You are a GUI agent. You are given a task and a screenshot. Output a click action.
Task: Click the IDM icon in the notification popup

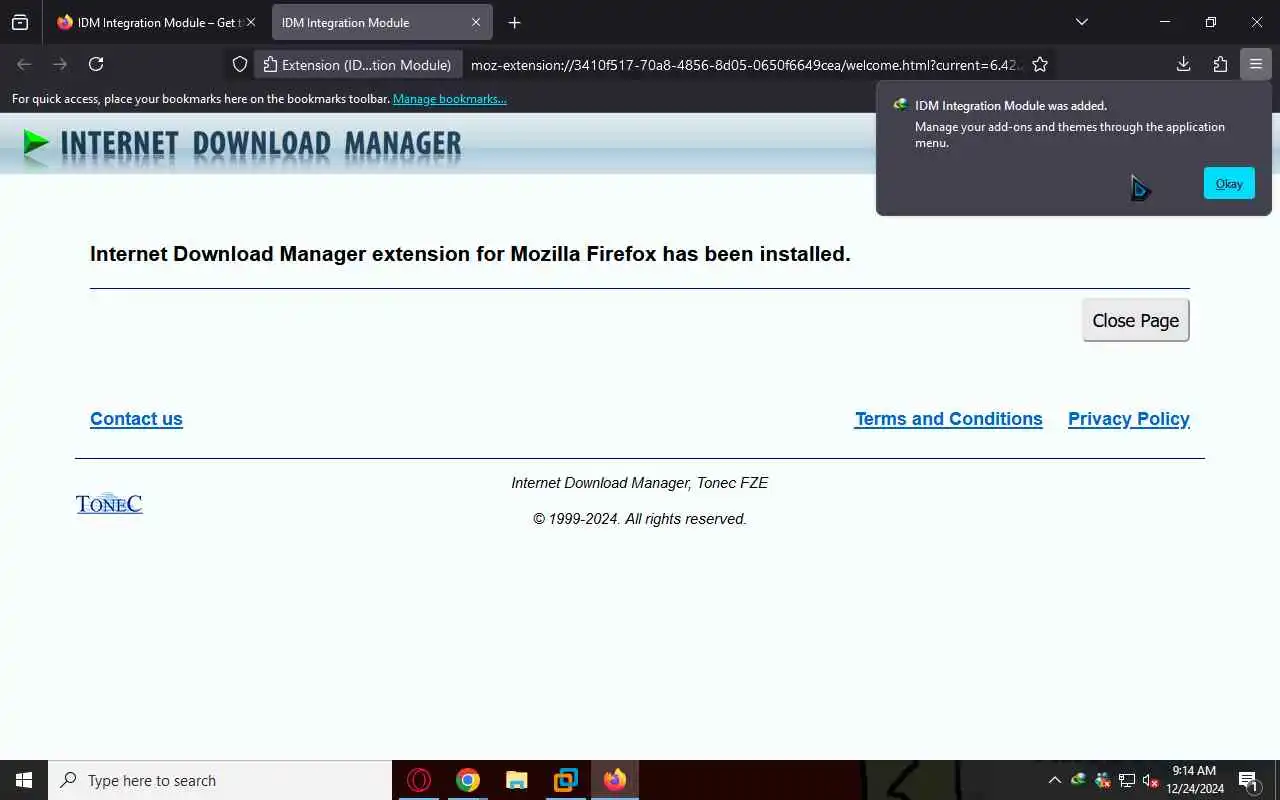[900, 105]
